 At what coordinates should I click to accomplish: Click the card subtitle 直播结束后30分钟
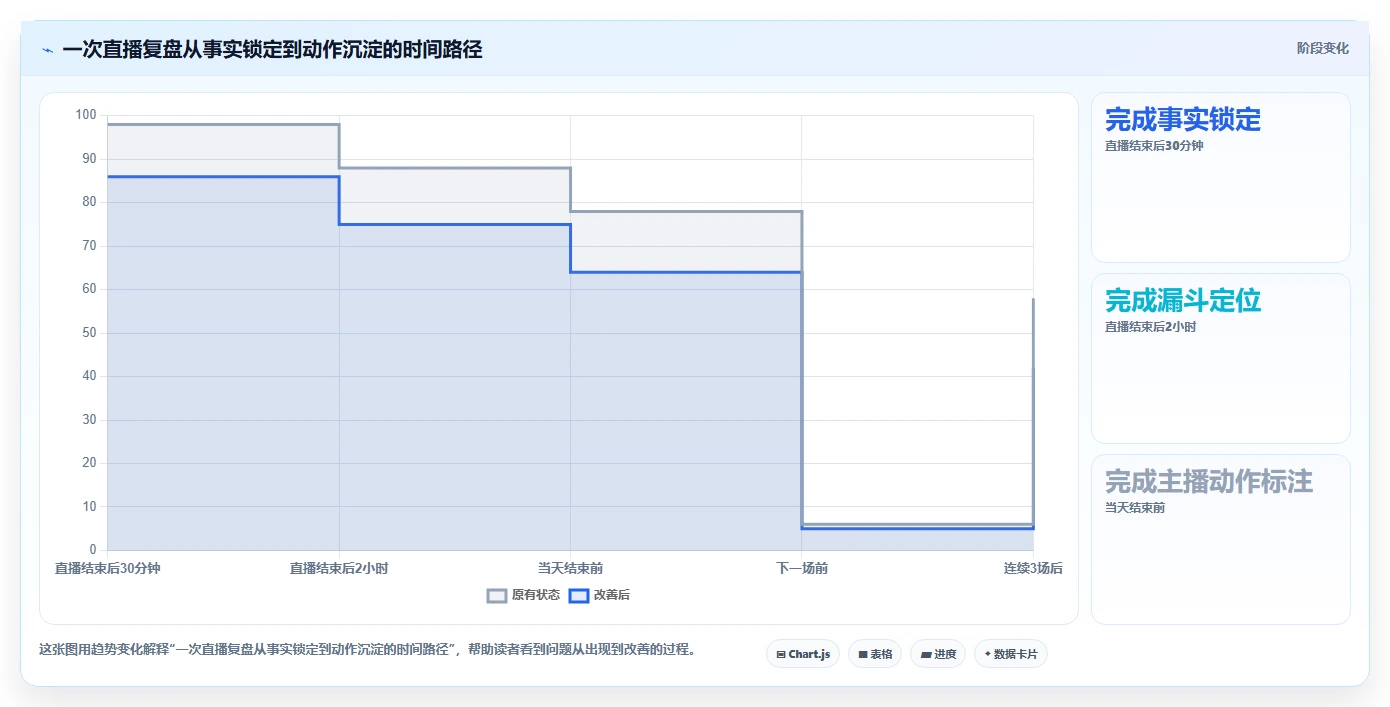1154,146
